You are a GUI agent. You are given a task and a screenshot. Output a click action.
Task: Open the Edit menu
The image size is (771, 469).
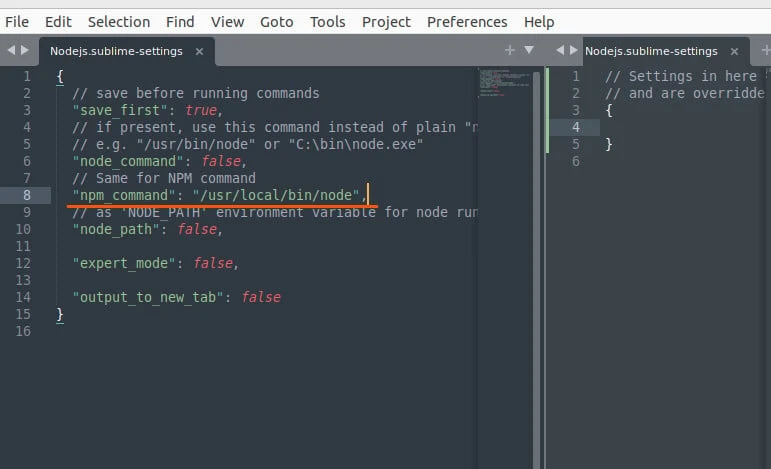tap(58, 21)
